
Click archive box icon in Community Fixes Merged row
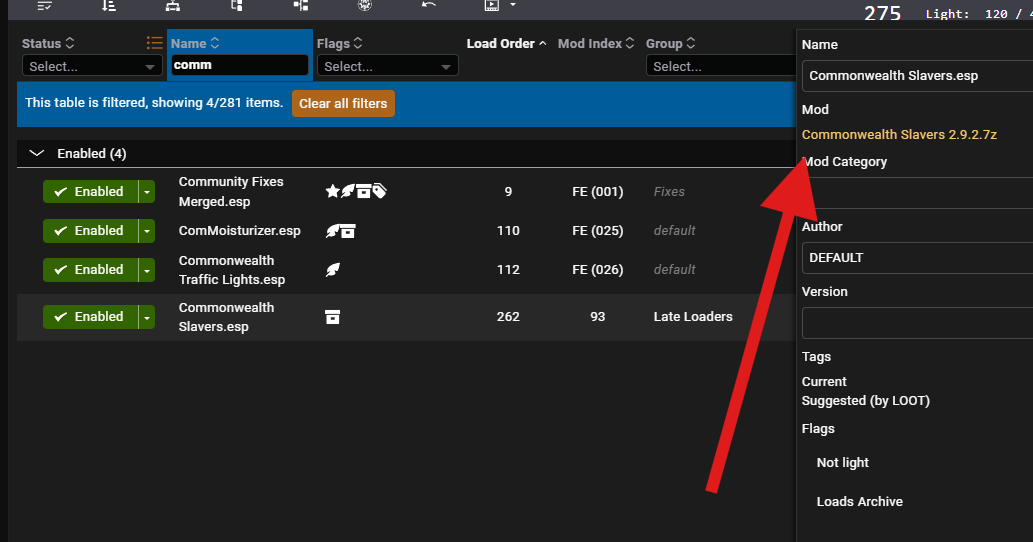click(x=363, y=192)
